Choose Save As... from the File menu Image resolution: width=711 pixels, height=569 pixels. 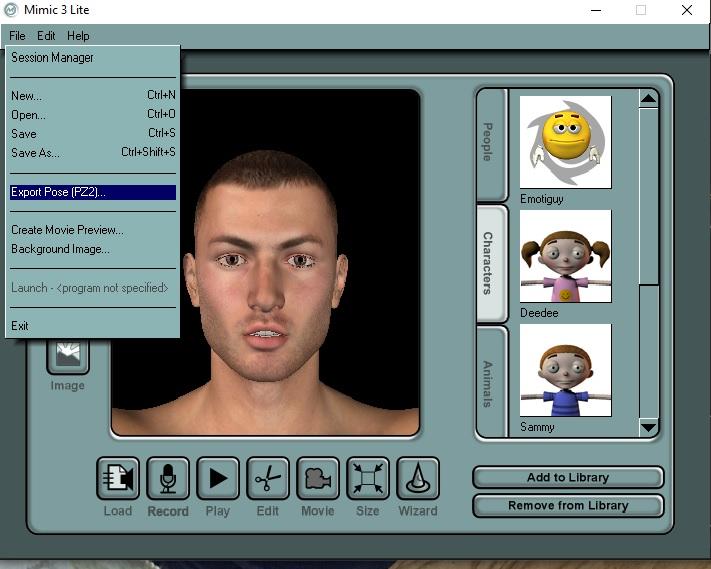[93, 153]
